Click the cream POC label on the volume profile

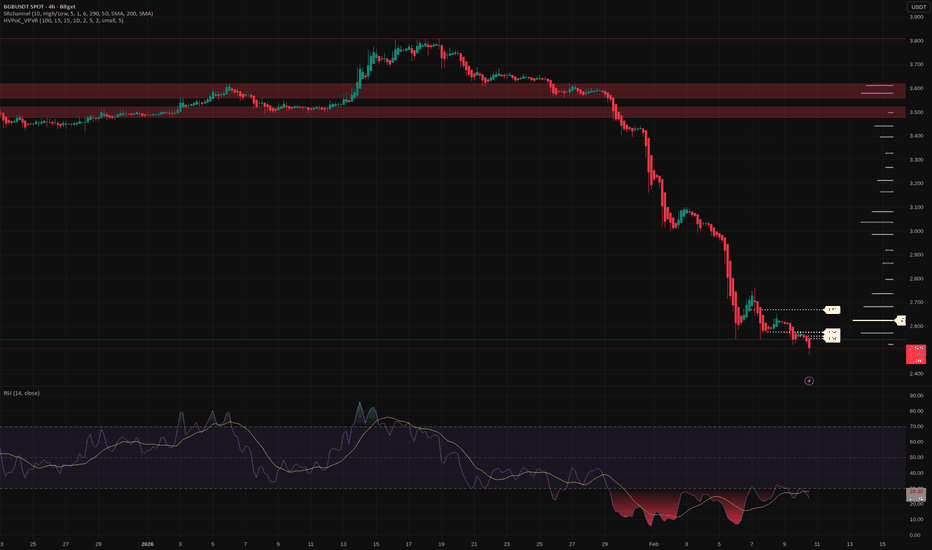point(900,321)
